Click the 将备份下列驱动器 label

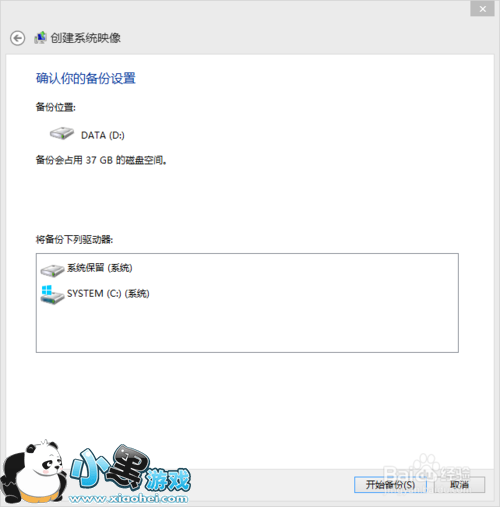(74, 239)
